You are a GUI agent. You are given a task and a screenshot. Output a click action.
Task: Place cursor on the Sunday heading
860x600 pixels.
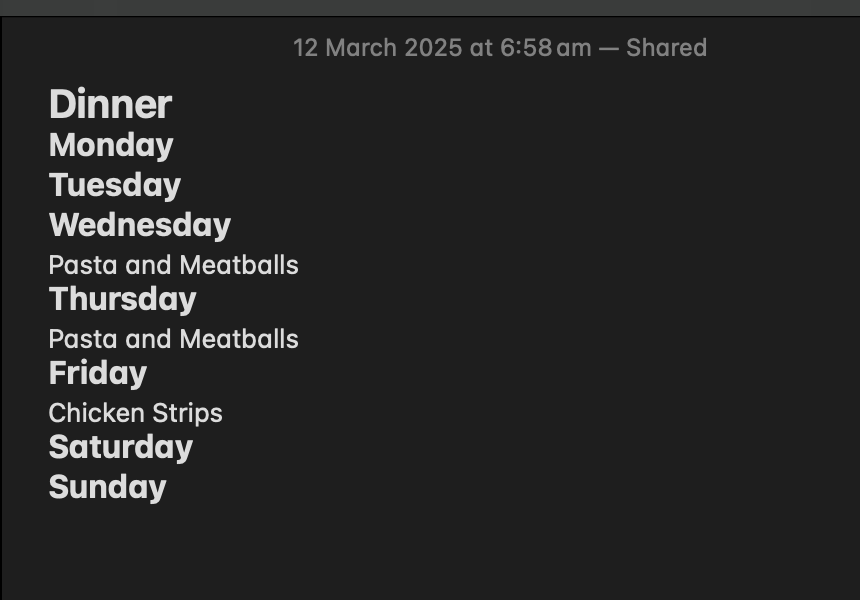108,488
